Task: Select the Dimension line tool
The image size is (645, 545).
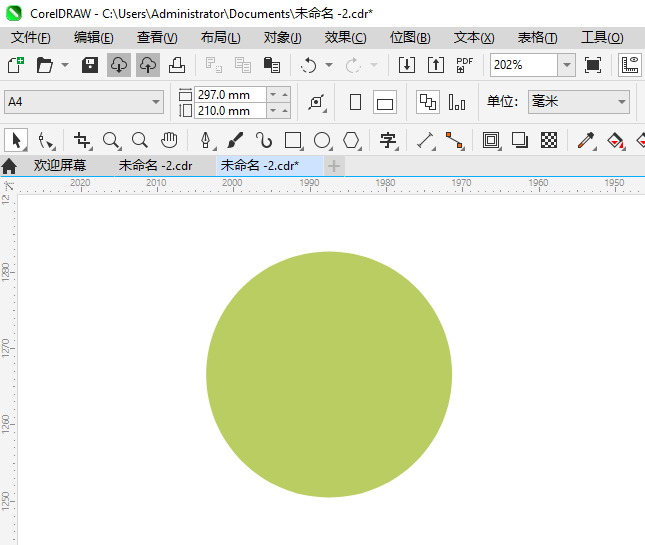Action: [425, 140]
